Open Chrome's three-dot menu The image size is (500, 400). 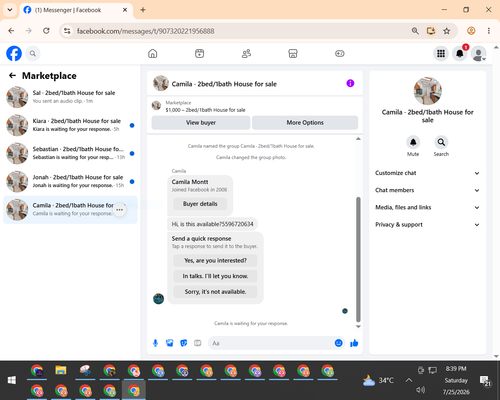pyautogui.click(x=489, y=31)
